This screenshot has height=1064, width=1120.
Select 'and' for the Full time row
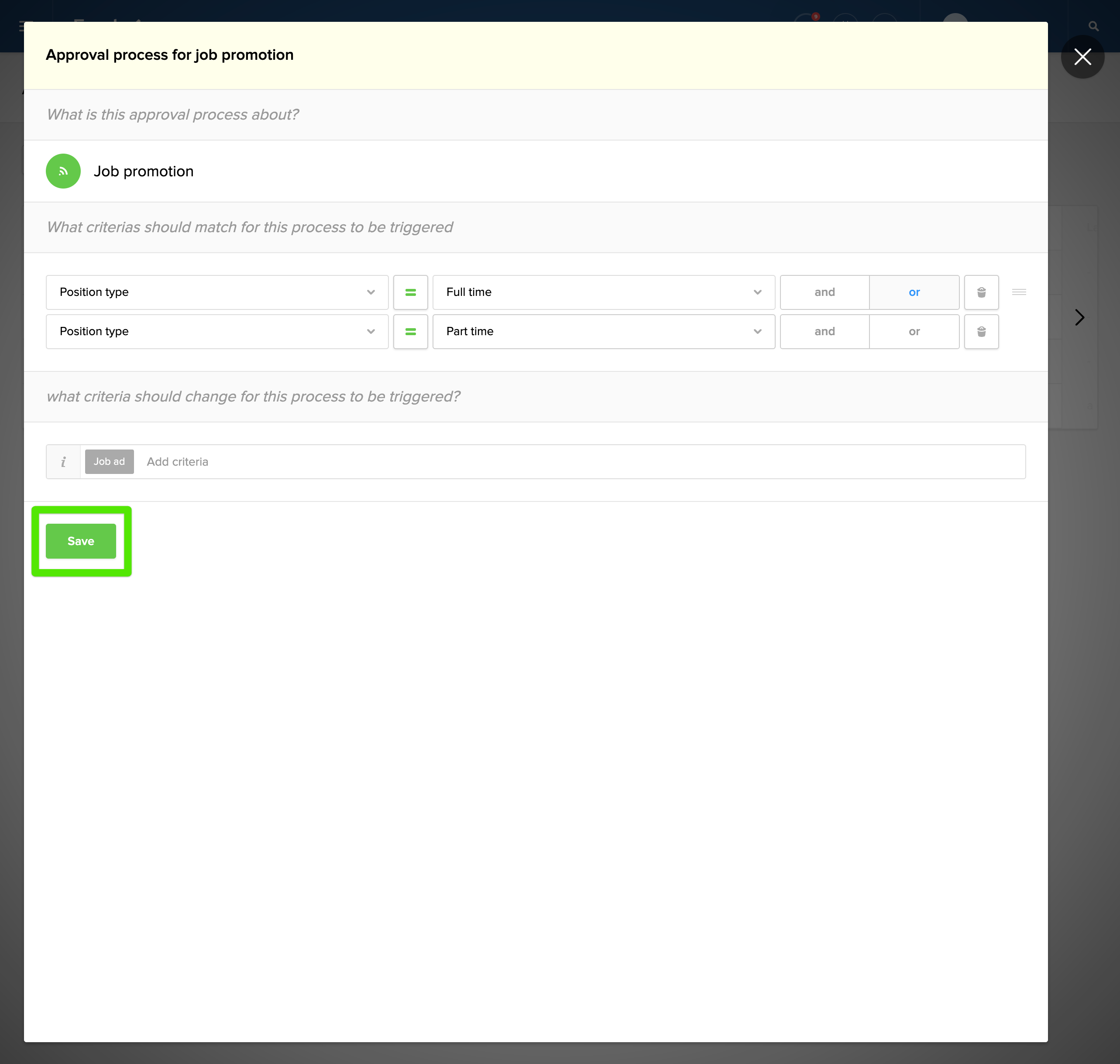pyautogui.click(x=824, y=292)
